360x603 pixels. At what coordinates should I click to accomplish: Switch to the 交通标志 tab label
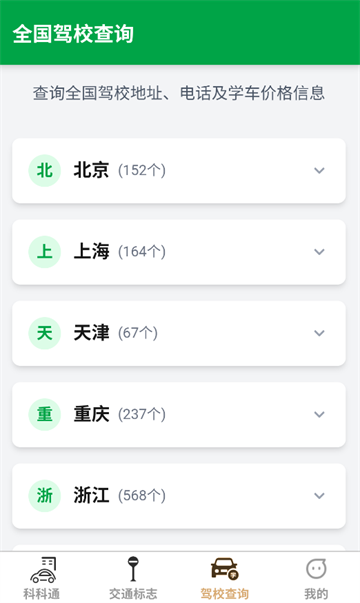pyautogui.click(x=133, y=593)
